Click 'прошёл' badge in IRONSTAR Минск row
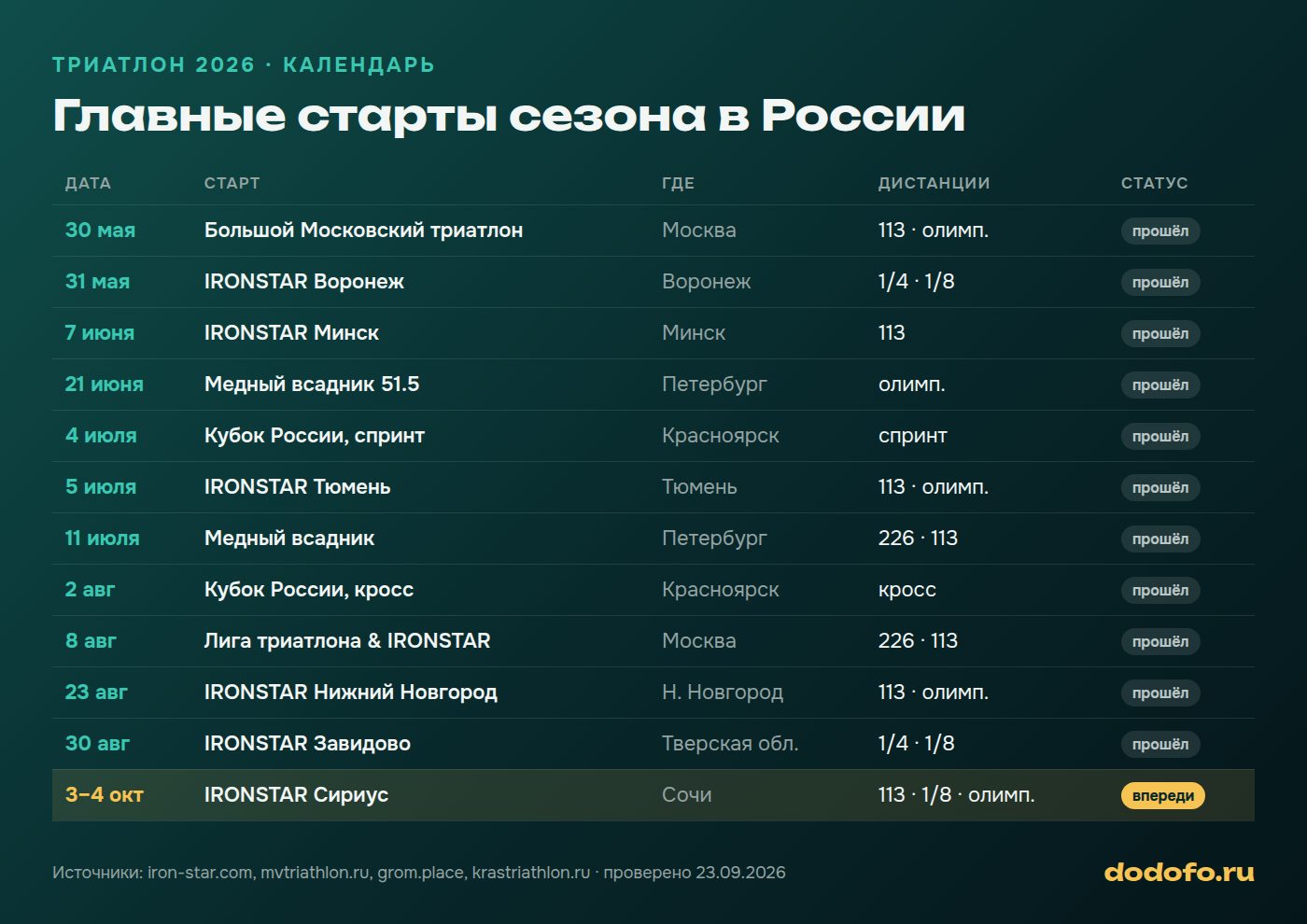The width and height of the screenshot is (1307, 924). 1160,333
